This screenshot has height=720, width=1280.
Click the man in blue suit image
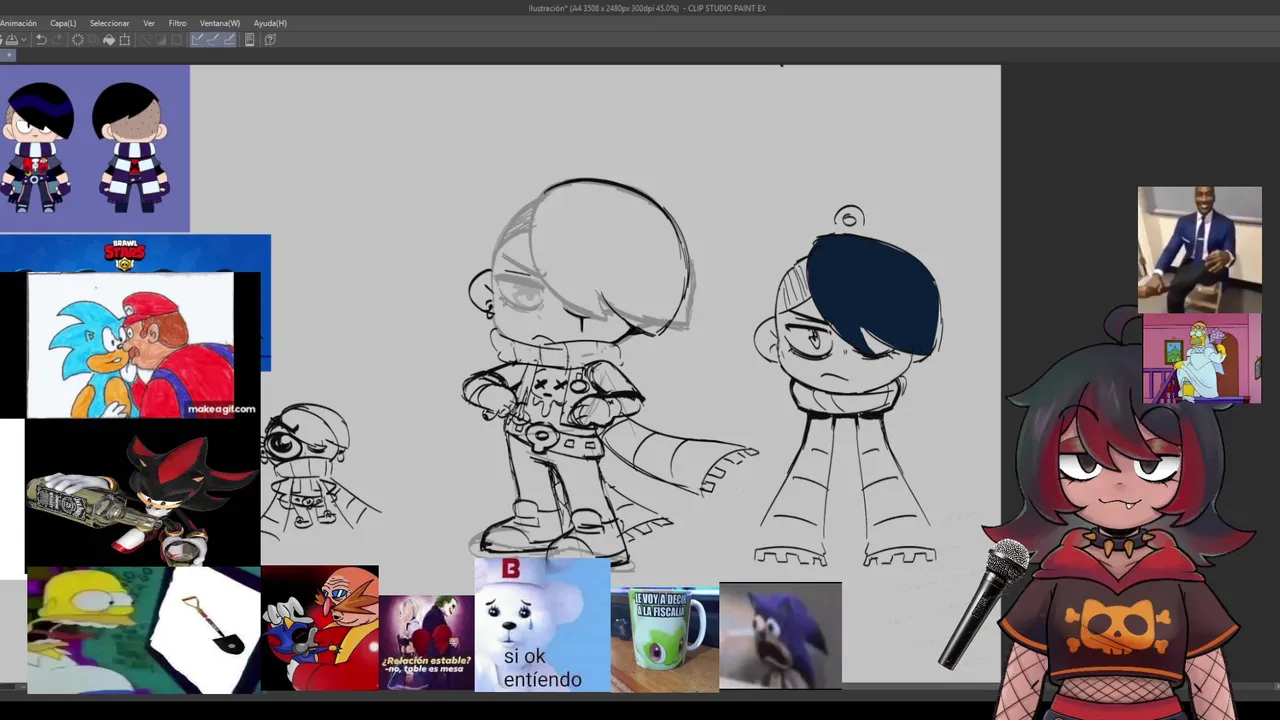(x=1199, y=249)
